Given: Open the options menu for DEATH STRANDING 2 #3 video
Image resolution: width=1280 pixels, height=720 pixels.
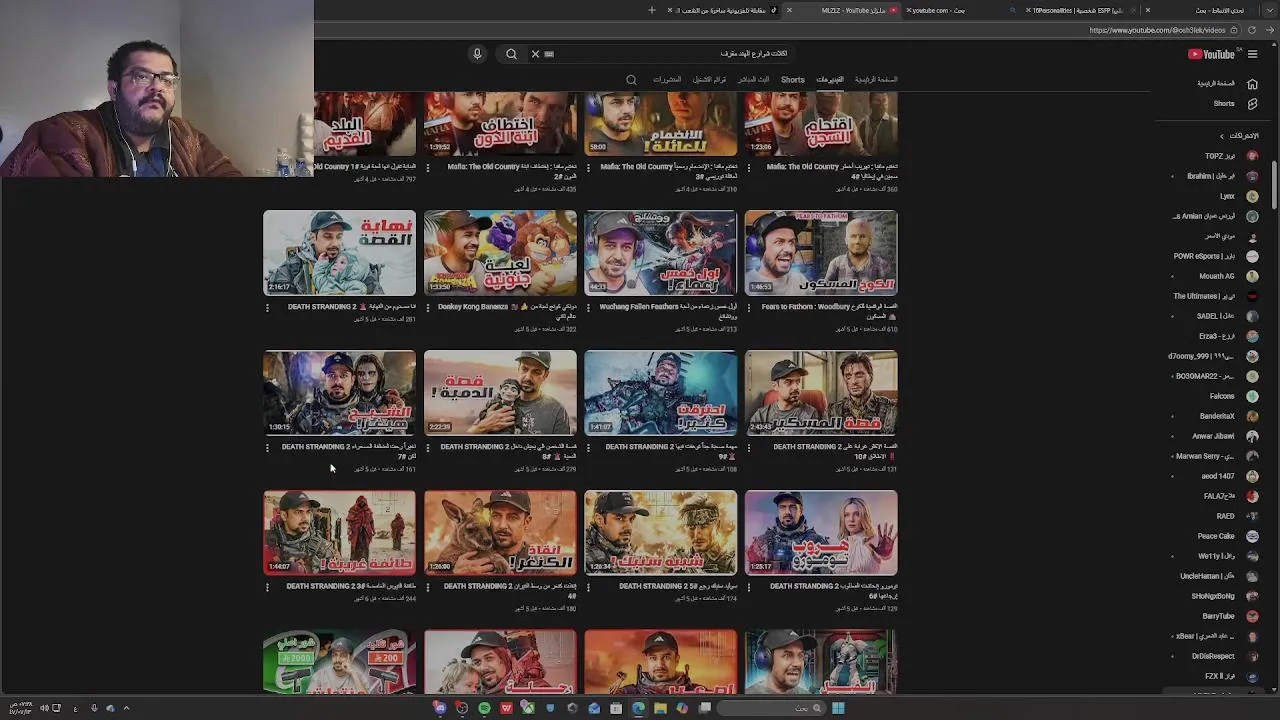Looking at the screenshot, I should coord(267,588).
